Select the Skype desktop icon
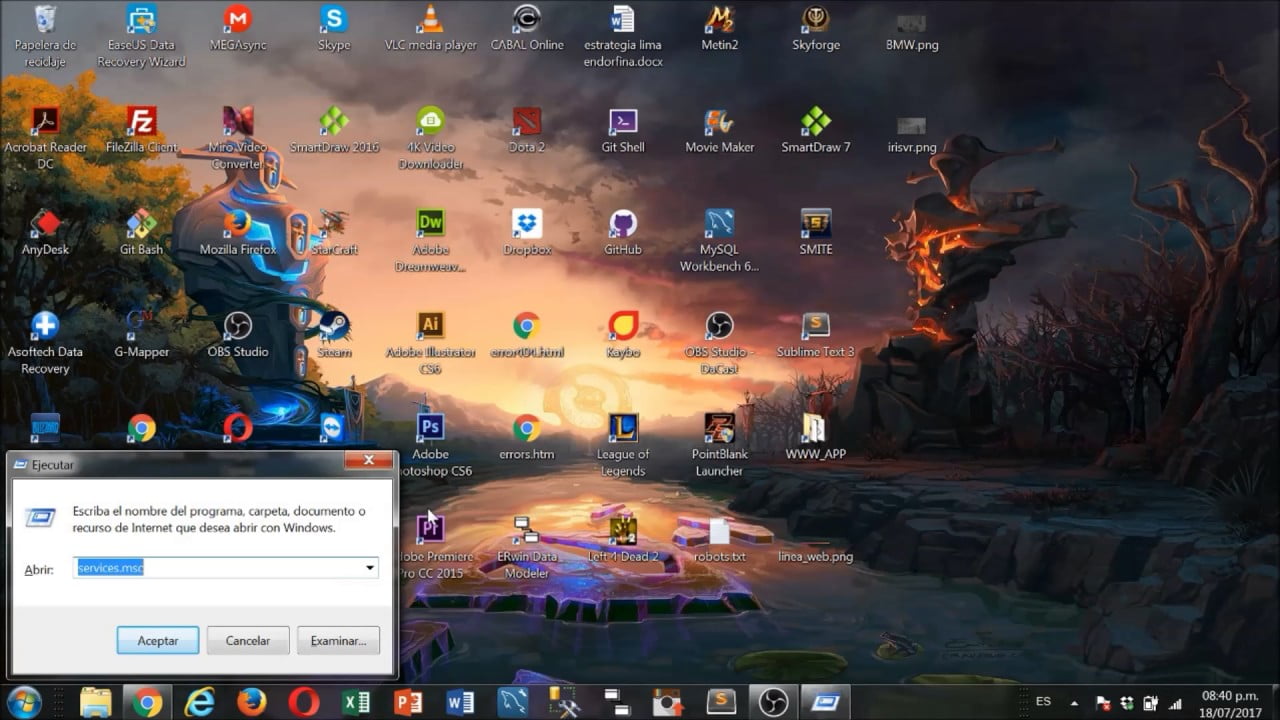The image size is (1280, 720). pyautogui.click(x=334, y=27)
